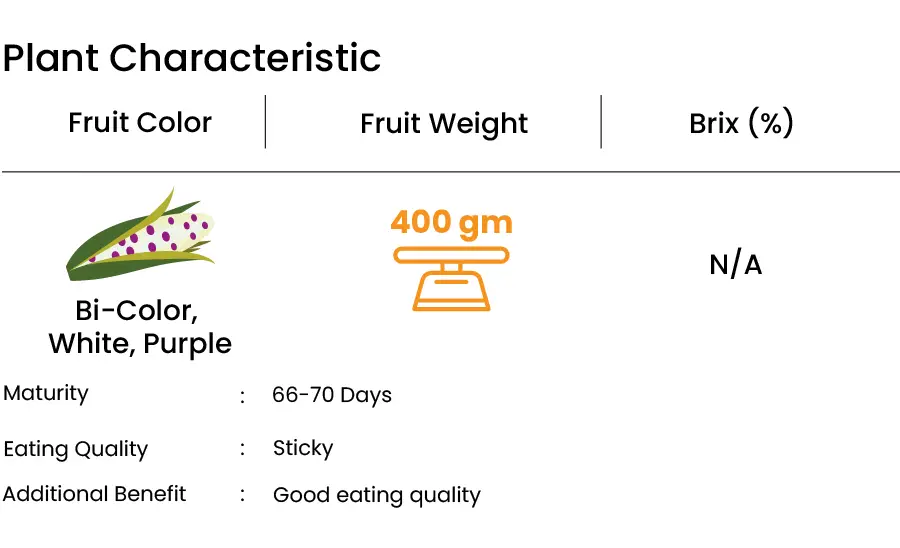The height and width of the screenshot is (548, 900).
Task: Click the Plant Characteristic heading
Action: pos(192,58)
